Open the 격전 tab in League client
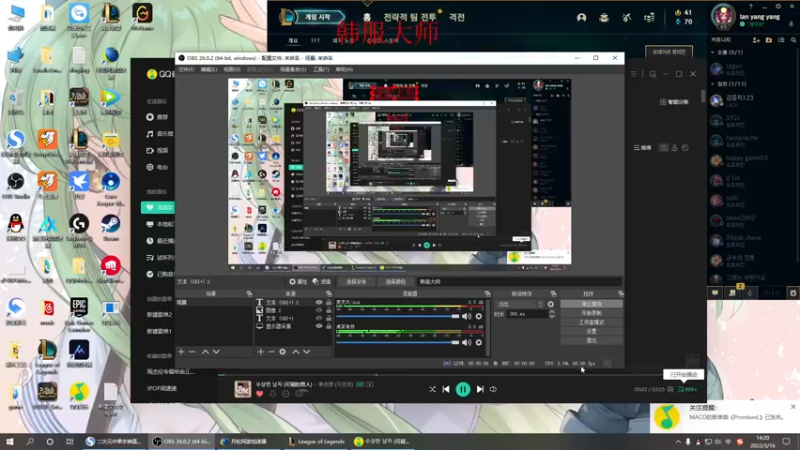 pos(457,17)
